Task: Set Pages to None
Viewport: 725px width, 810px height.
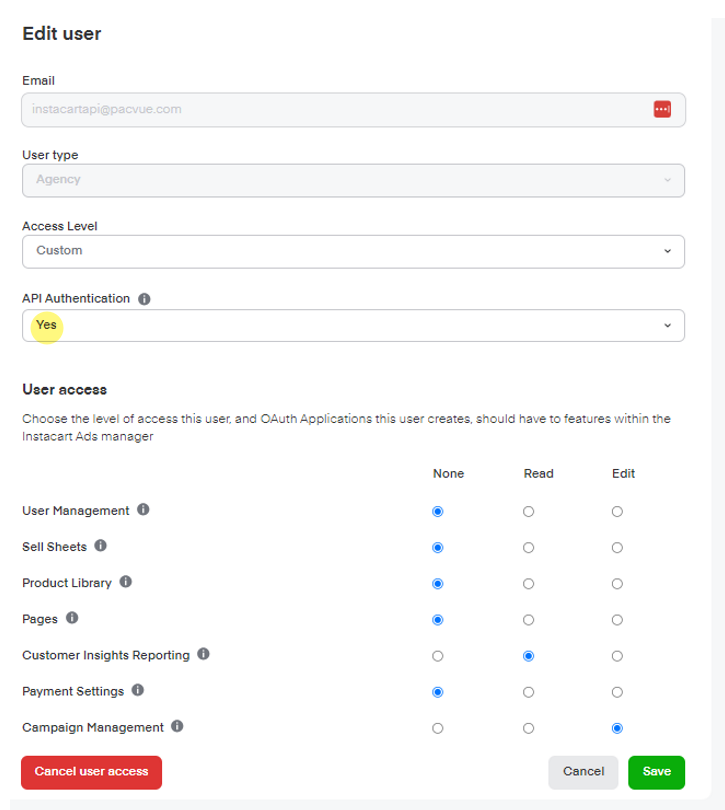Action: click(438, 620)
